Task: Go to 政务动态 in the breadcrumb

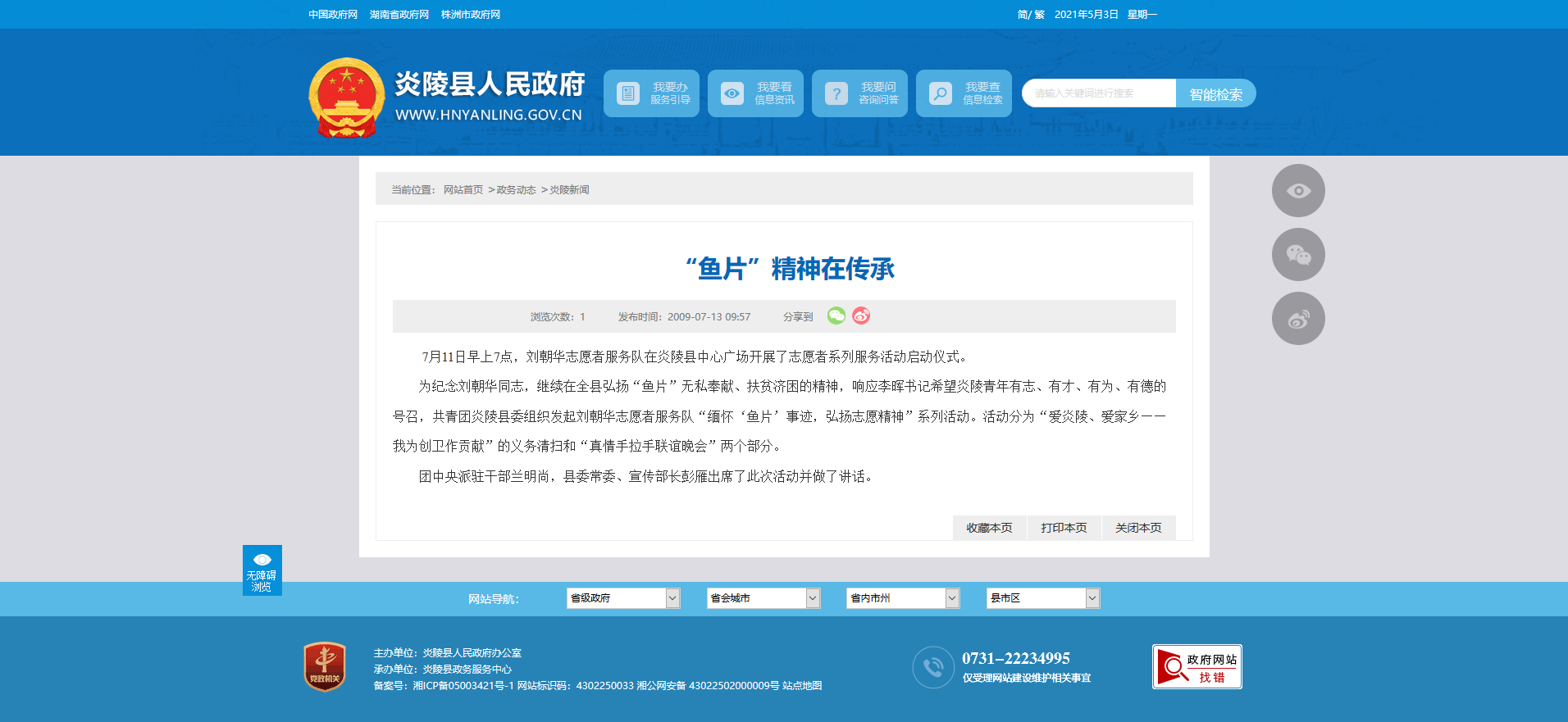Action: point(516,190)
